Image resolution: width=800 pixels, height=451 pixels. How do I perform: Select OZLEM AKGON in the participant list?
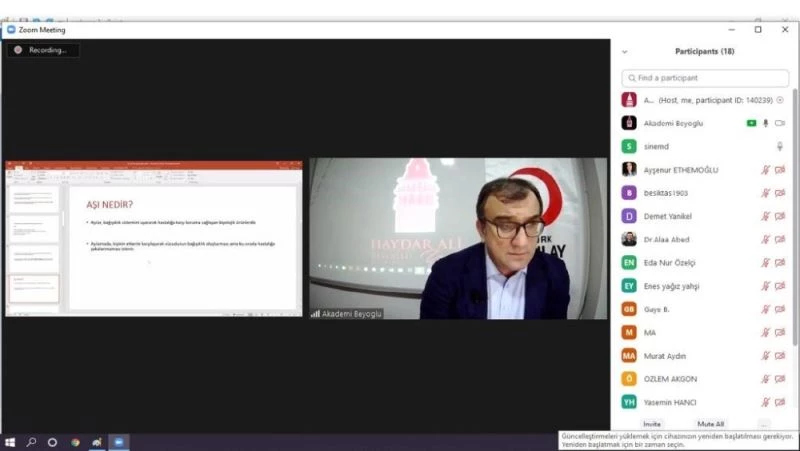pos(670,379)
